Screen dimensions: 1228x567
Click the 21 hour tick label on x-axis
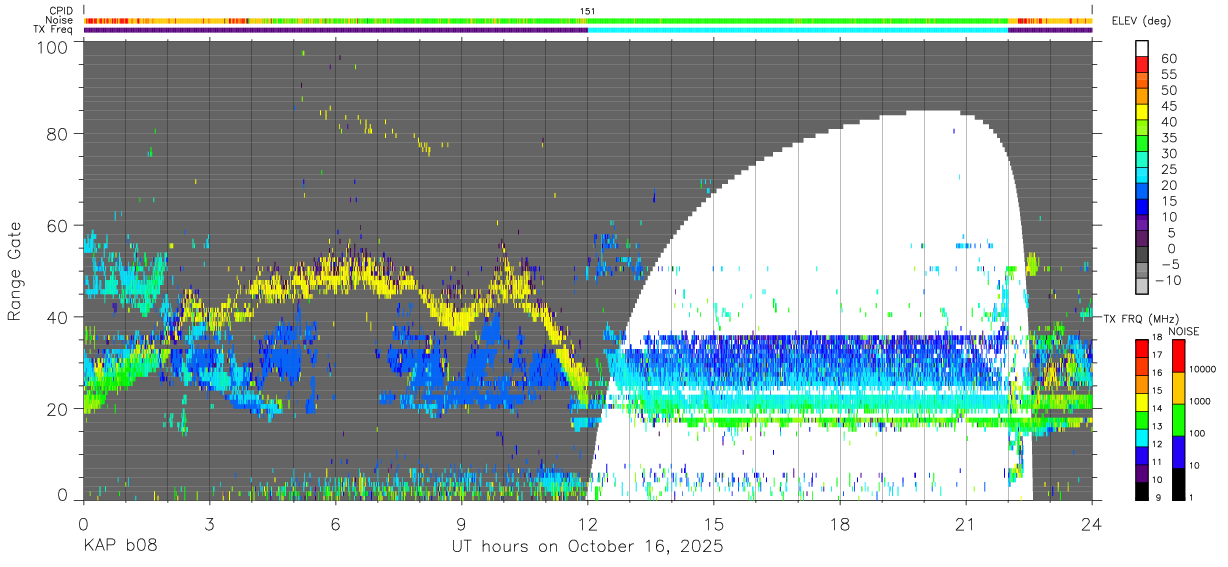[966, 524]
